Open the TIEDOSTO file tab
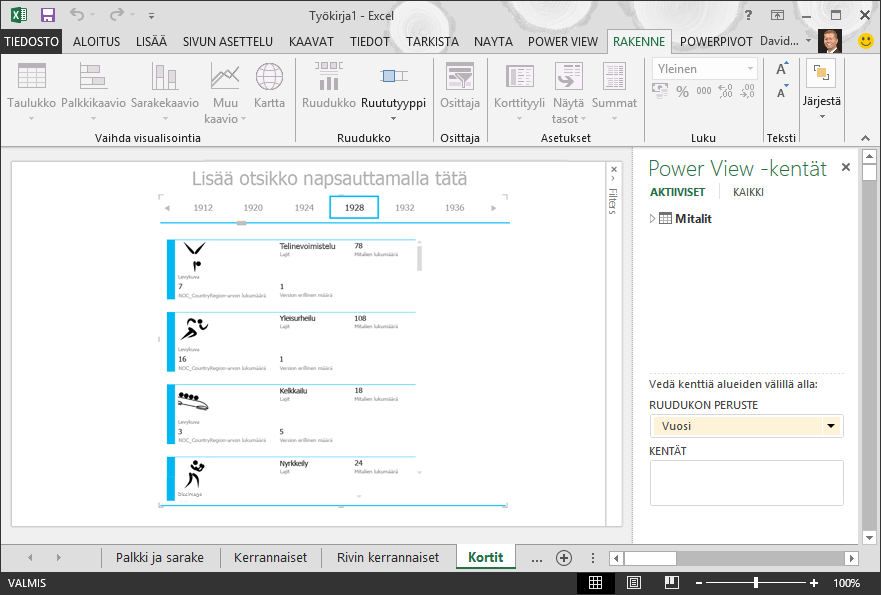Screen dimensions: 881x595 coord(31,42)
